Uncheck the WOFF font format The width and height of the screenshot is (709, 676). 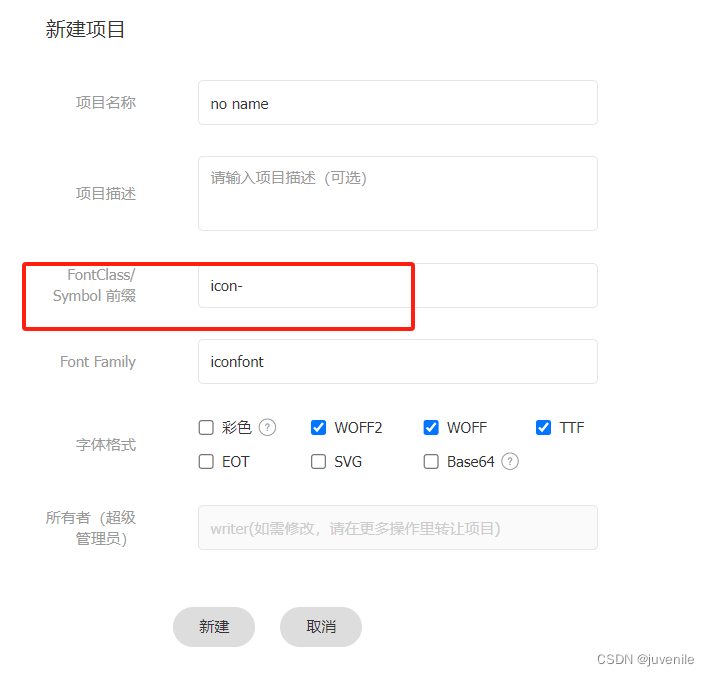click(431, 427)
